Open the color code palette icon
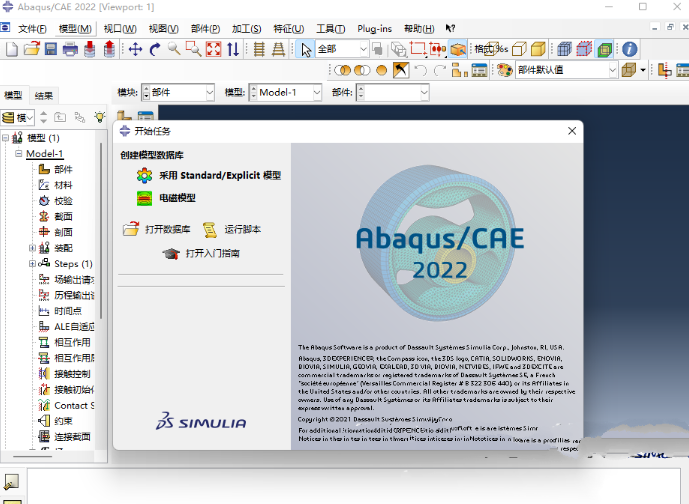 tap(502, 70)
